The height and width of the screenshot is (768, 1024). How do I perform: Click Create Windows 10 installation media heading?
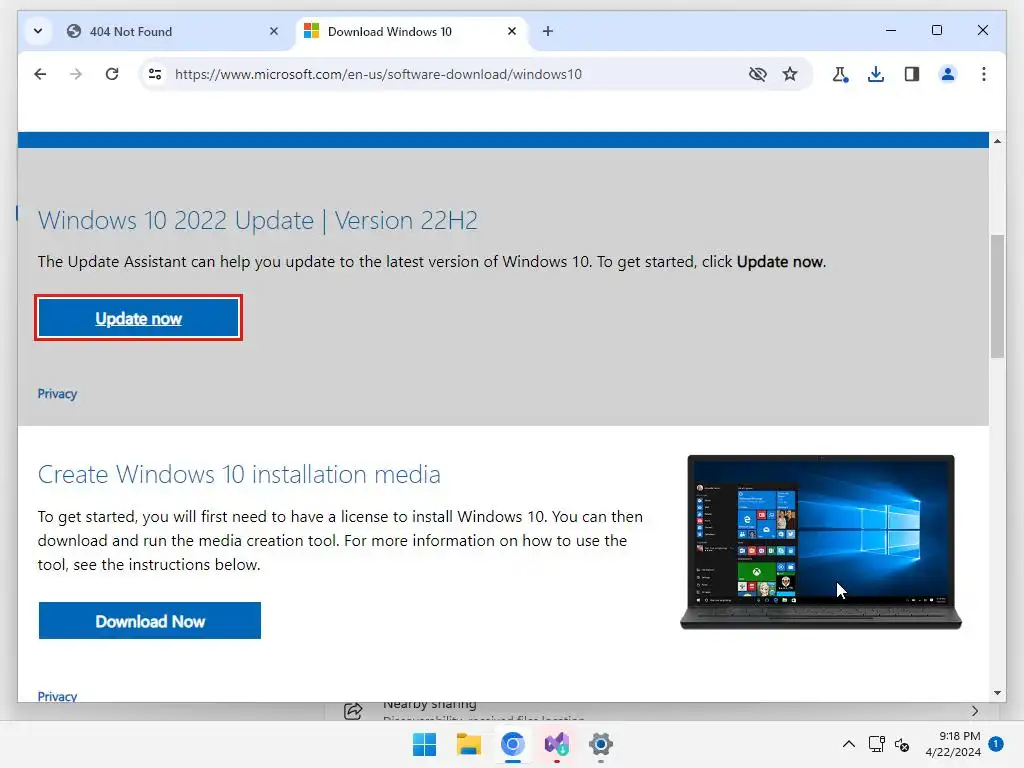239,474
